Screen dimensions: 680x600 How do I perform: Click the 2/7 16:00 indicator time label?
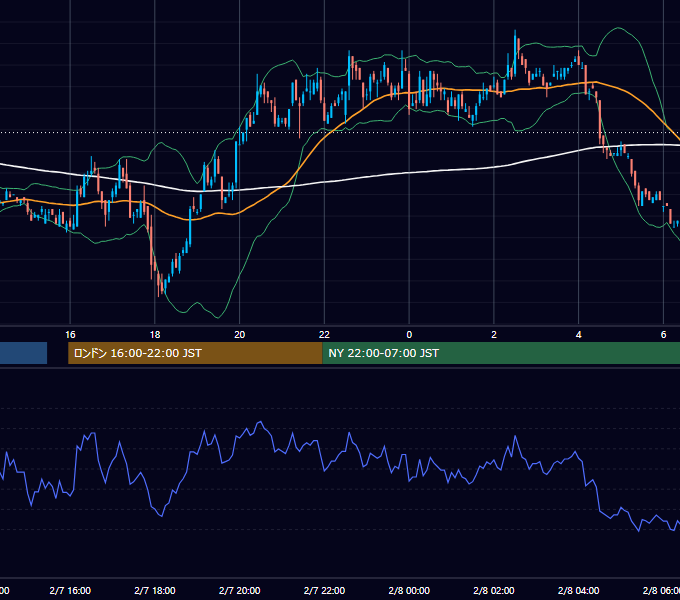click(x=70, y=590)
